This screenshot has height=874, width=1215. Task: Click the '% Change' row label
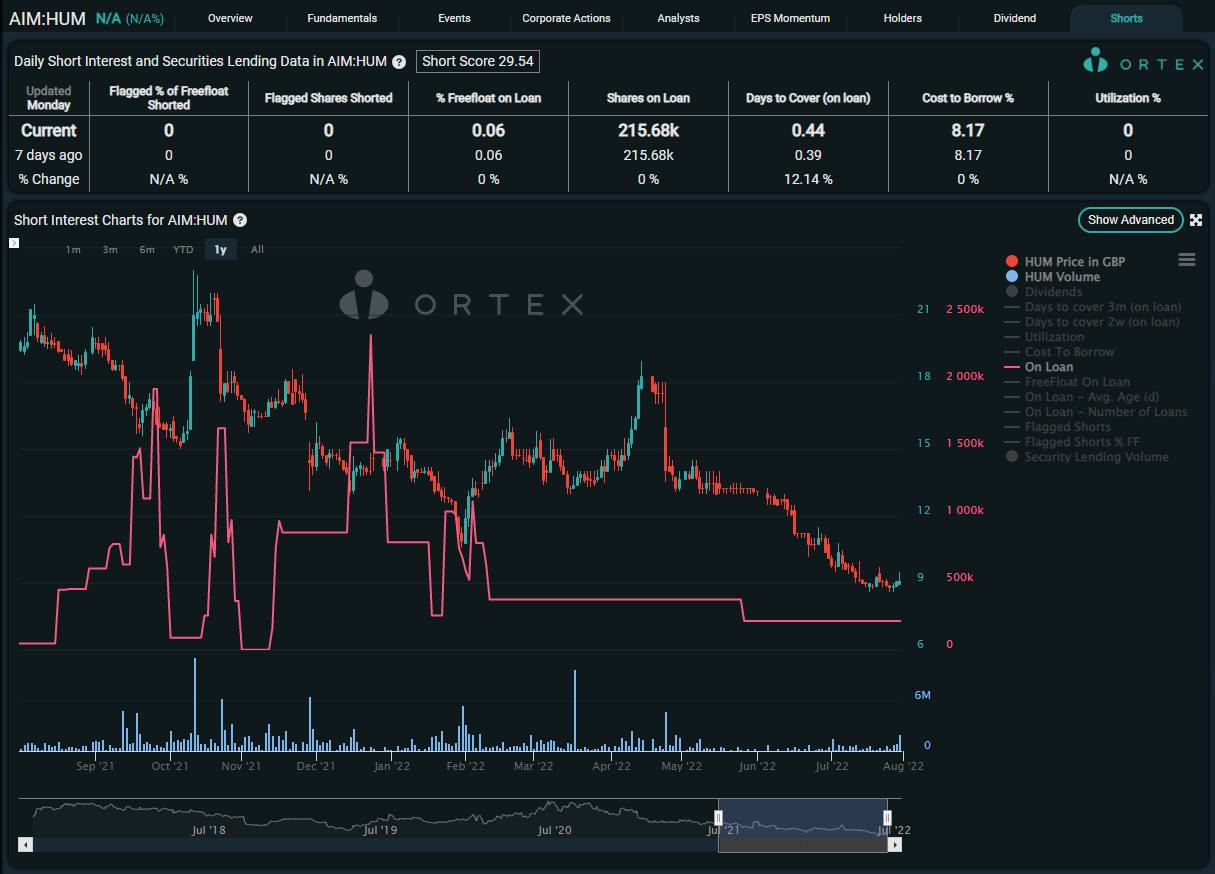tap(49, 179)
